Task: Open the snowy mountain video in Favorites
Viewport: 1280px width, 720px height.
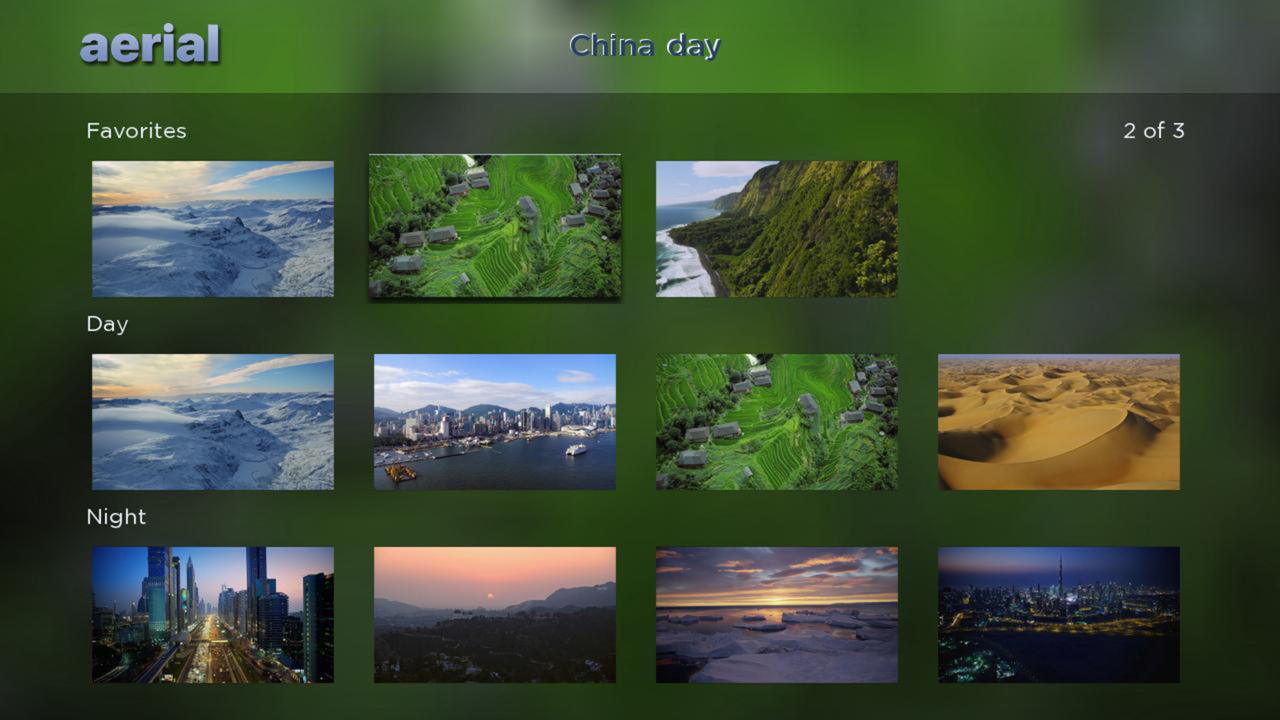Action: click(212, 228)
